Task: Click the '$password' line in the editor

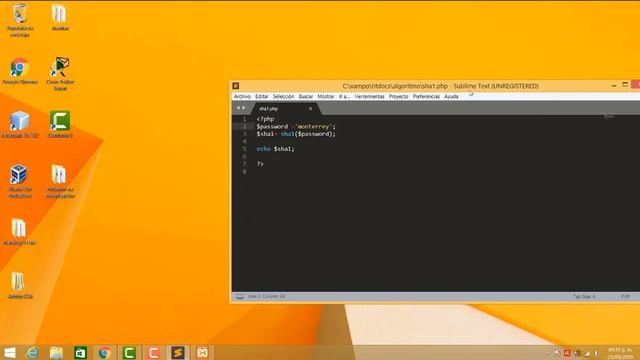Action: [296, 127]
